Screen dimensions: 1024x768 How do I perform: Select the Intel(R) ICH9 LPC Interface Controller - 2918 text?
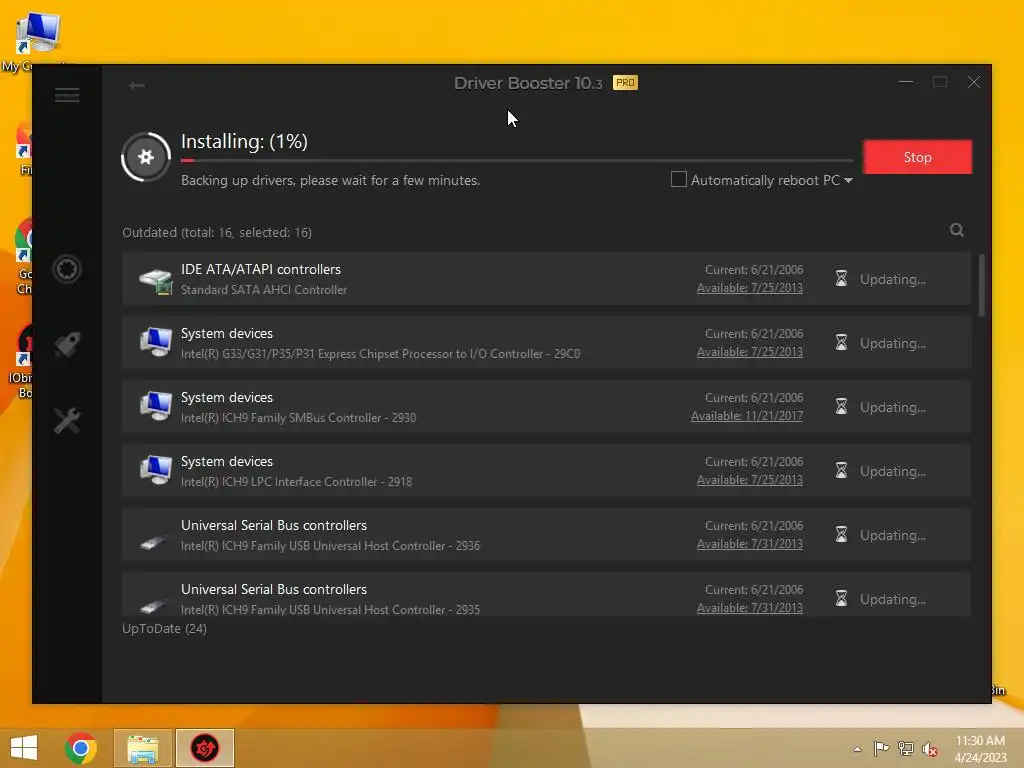(296, 482)
